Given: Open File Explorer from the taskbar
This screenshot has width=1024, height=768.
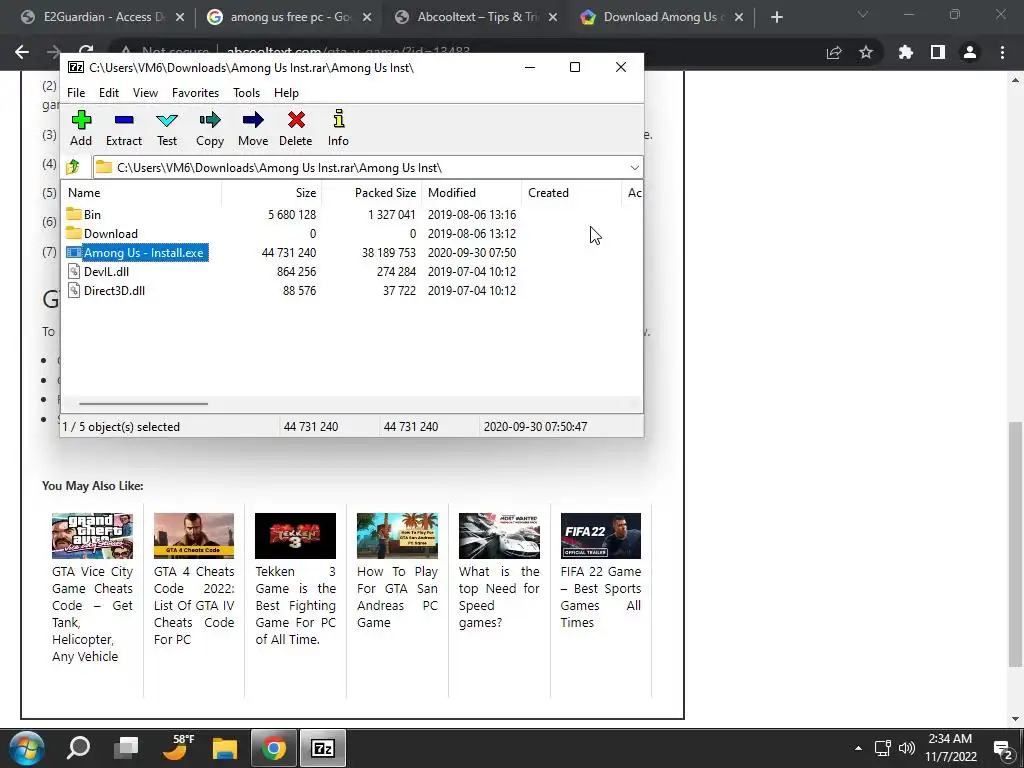Looking at the screenshot, I should (225, 748).
